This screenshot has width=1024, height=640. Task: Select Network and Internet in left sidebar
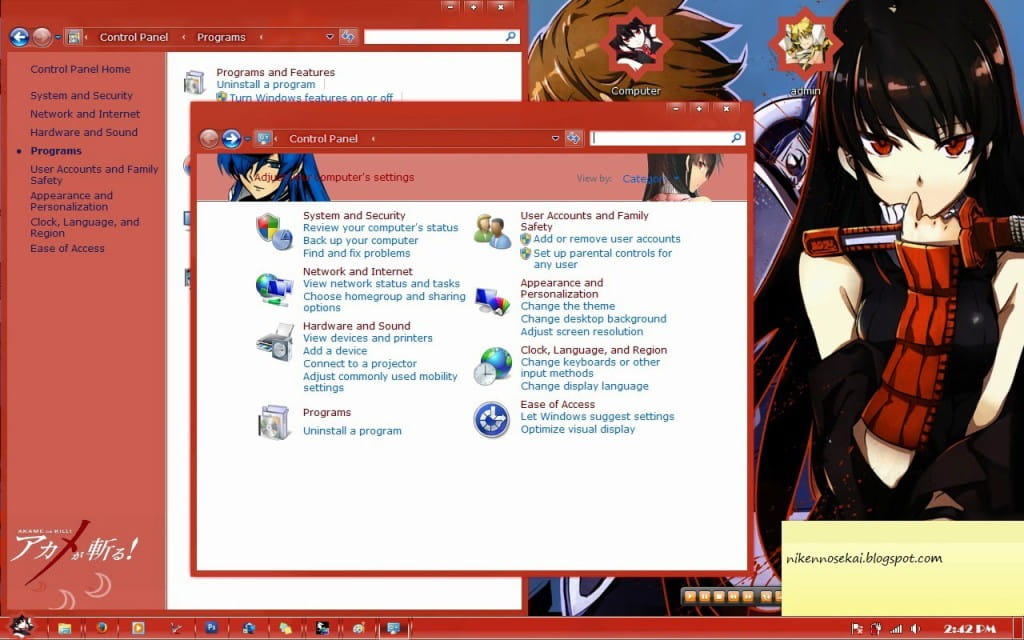pyautogui.click(x=85, y=114)
